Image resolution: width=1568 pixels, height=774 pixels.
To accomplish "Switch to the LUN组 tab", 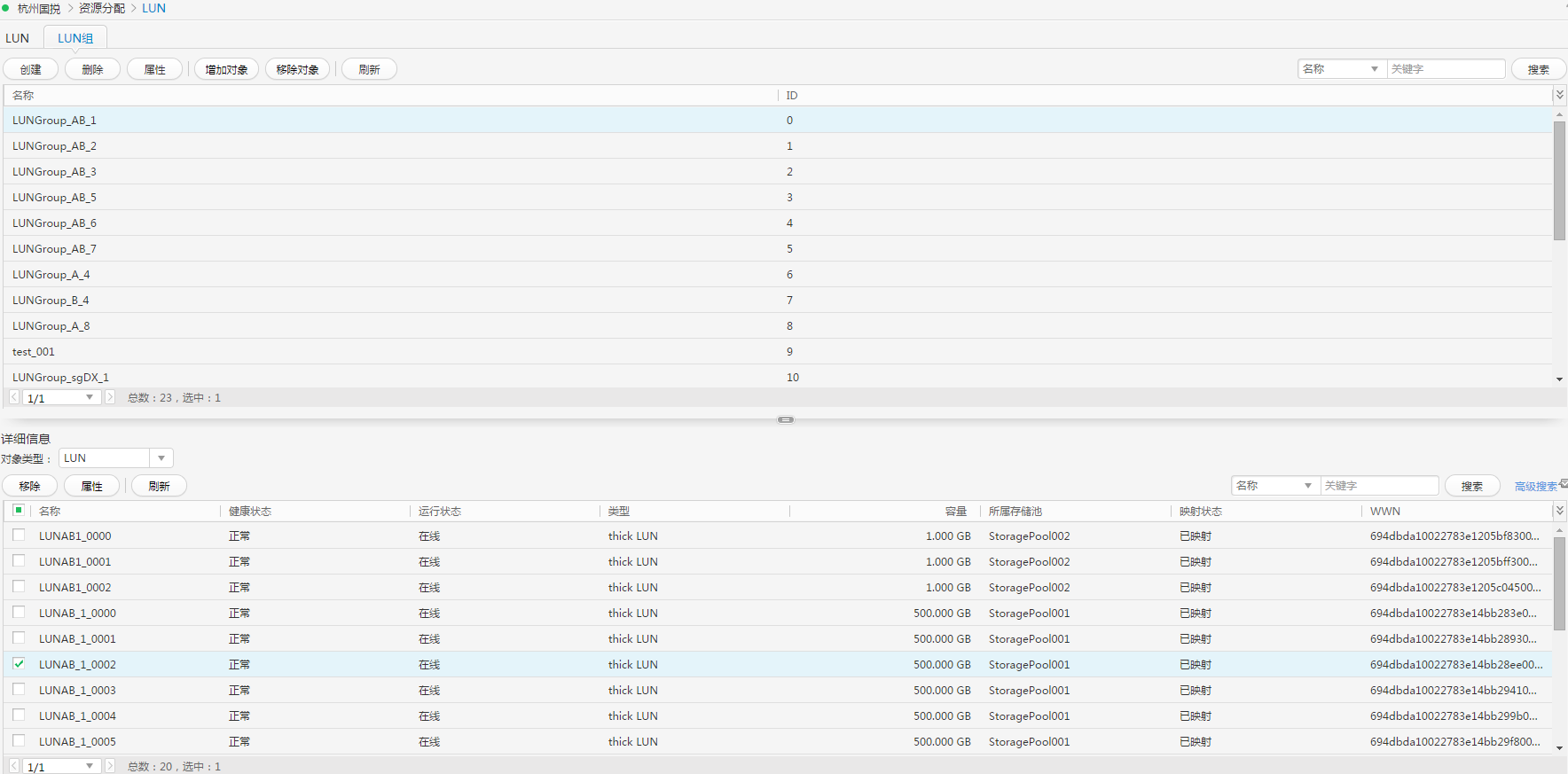I will (75, 38).
